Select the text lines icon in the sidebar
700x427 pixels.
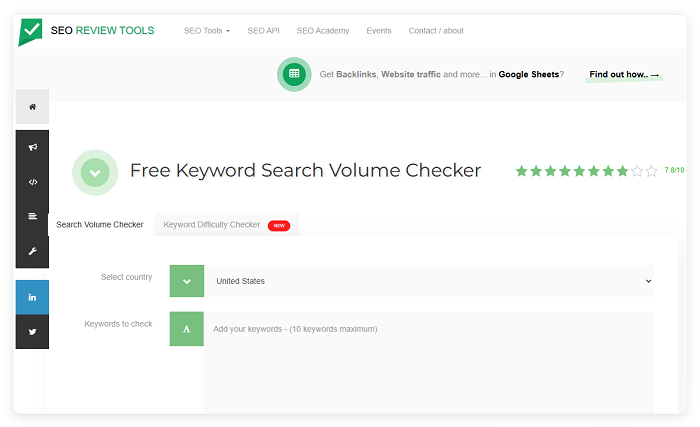coord(32,216)
